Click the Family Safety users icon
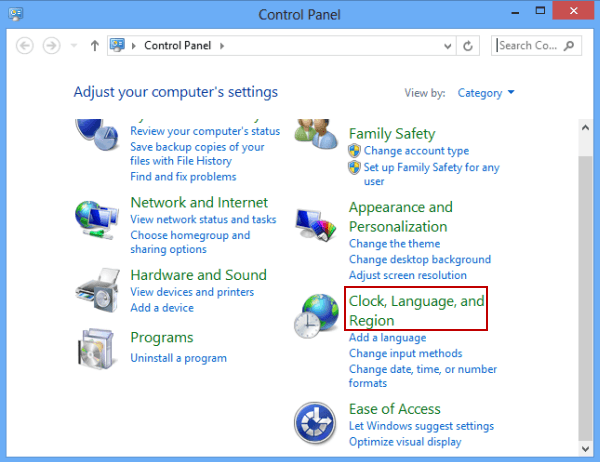The height and width of the screenshot is (462, 600). click(316, 134)
